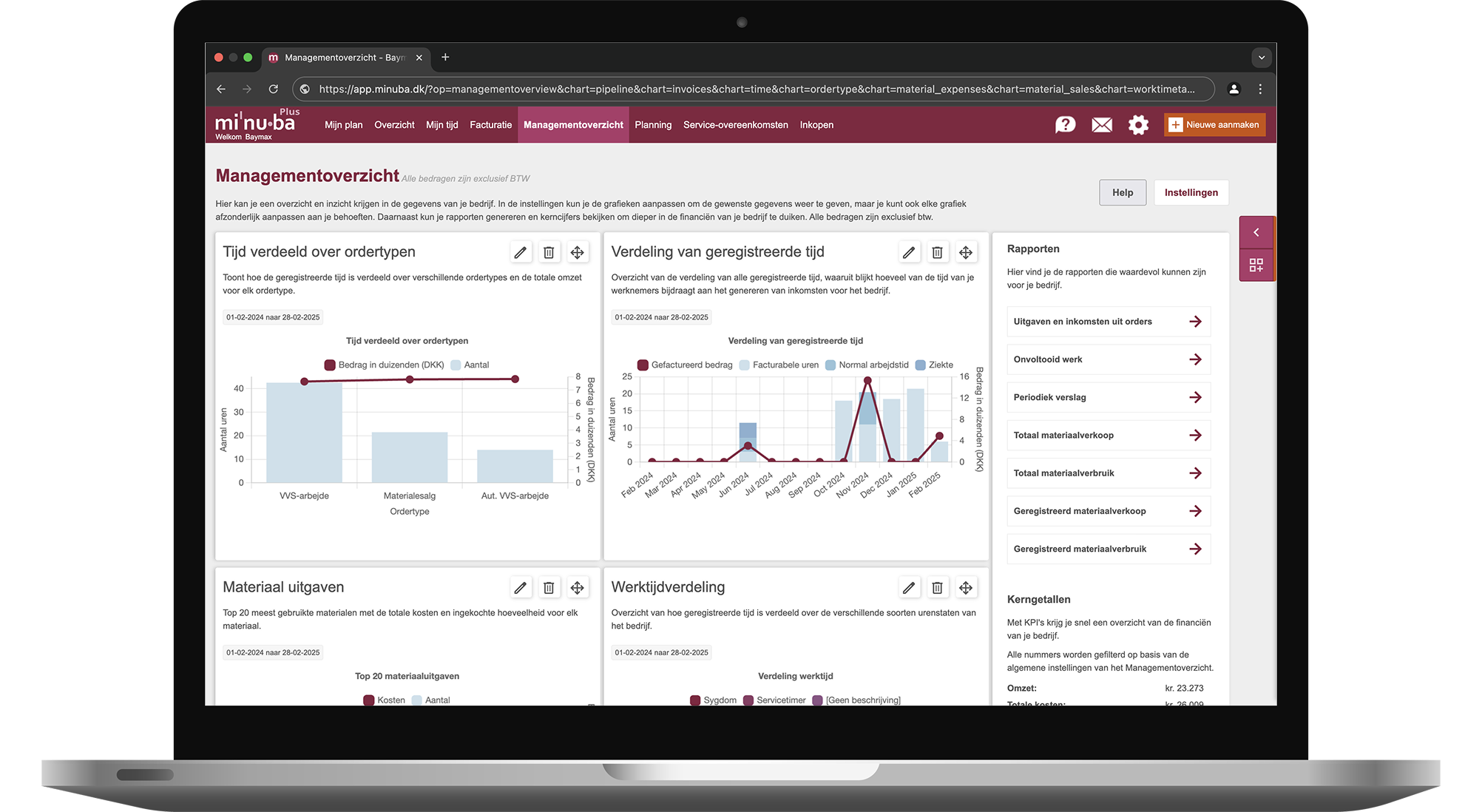Click the Instellingen button
The image size is (1482, 812).
1191,193
